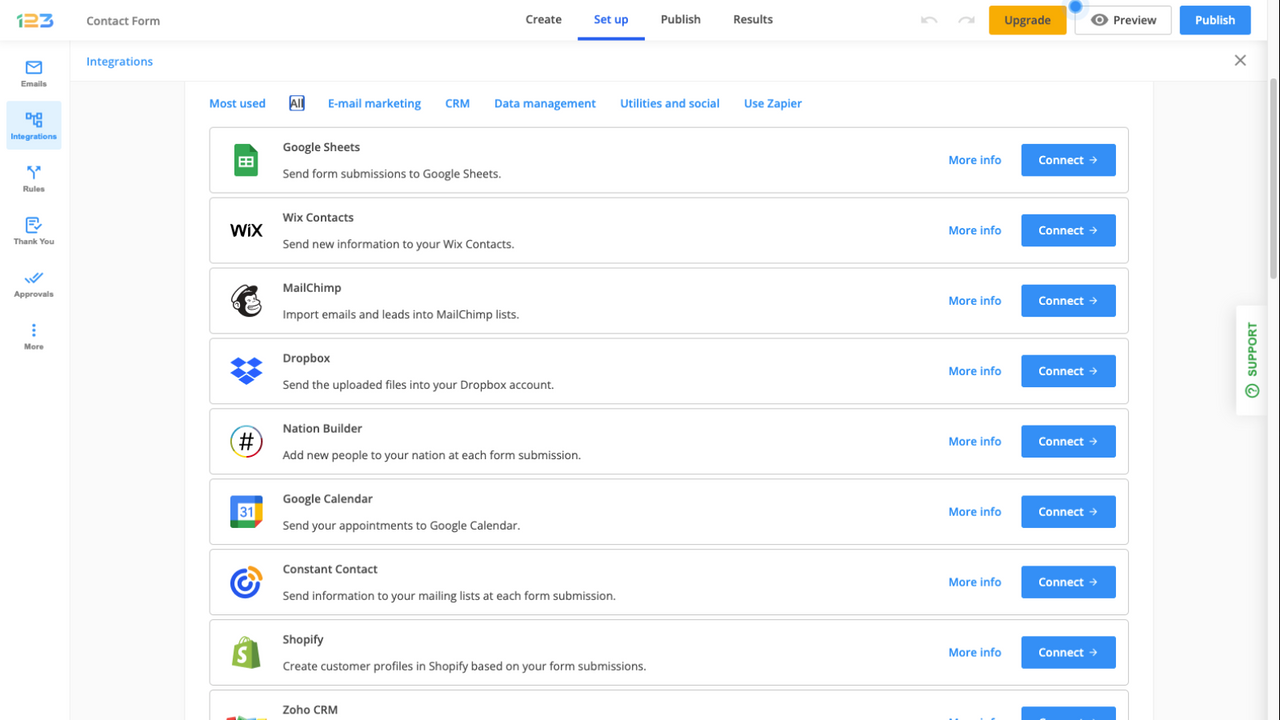Connect the Google Calendar integration
The width and height of the screenshot is (1280, 720).
(1068, 511)
